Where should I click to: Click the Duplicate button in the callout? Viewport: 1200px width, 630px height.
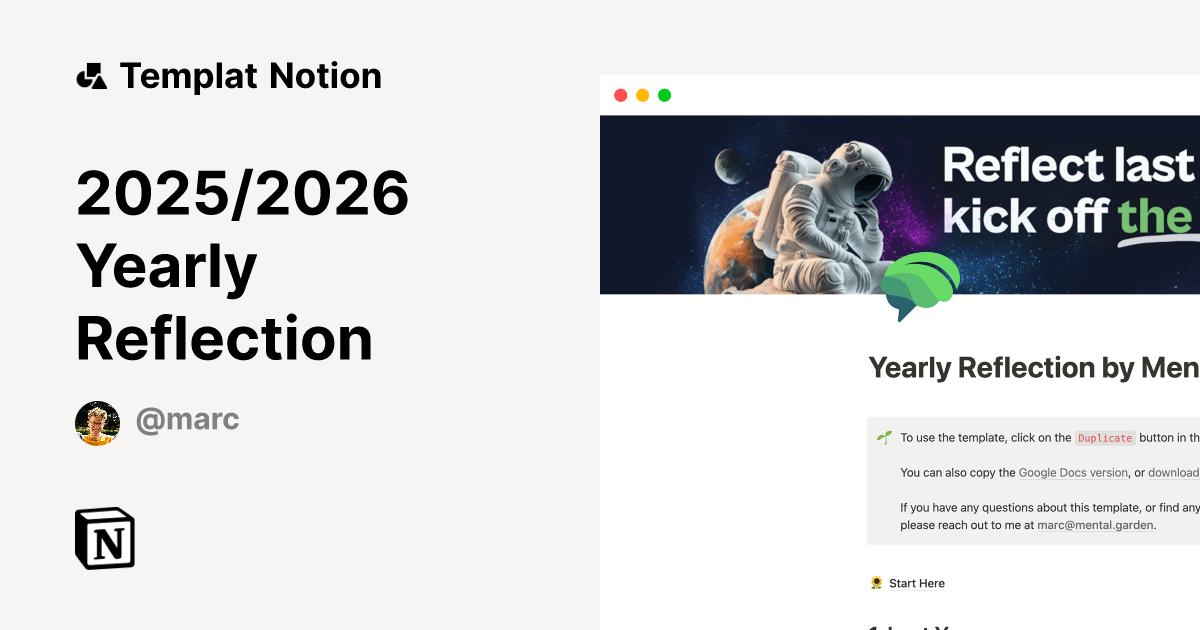[x=1105, y=438]
